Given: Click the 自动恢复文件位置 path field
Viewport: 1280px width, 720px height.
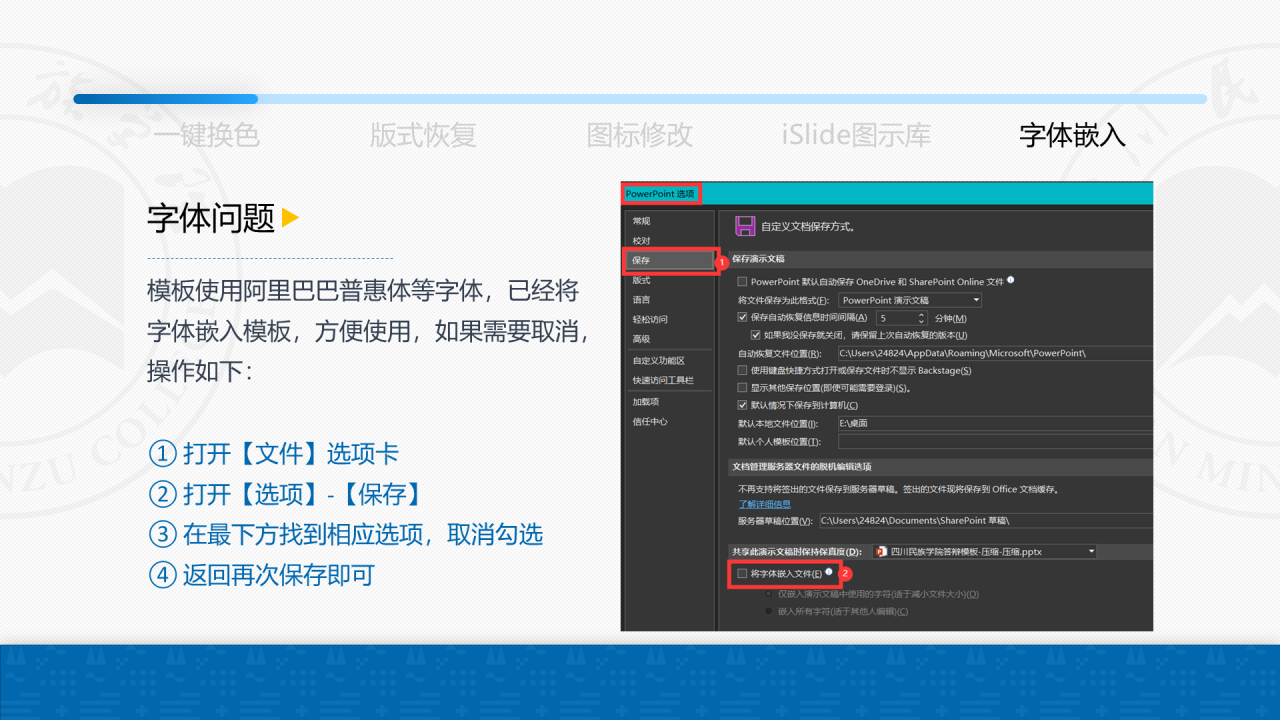Looking at the screenshot, I should (994, 353).
